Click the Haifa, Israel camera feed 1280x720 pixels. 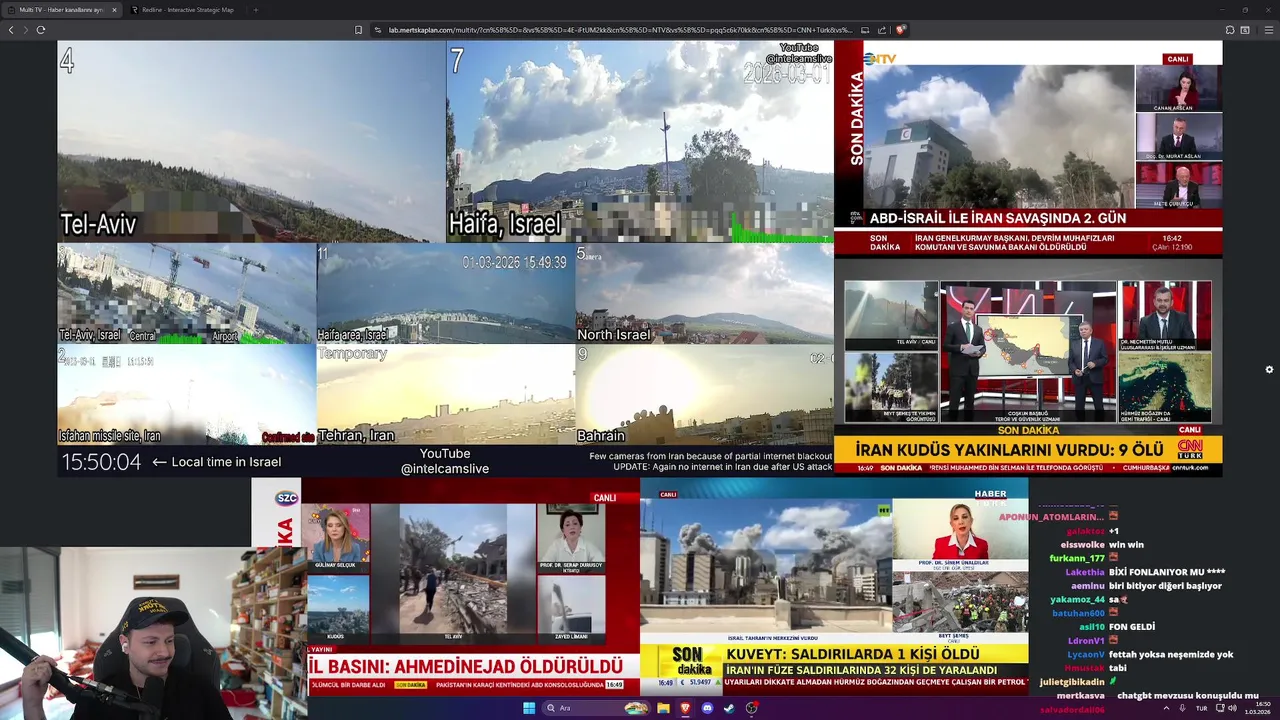[640, 141]
